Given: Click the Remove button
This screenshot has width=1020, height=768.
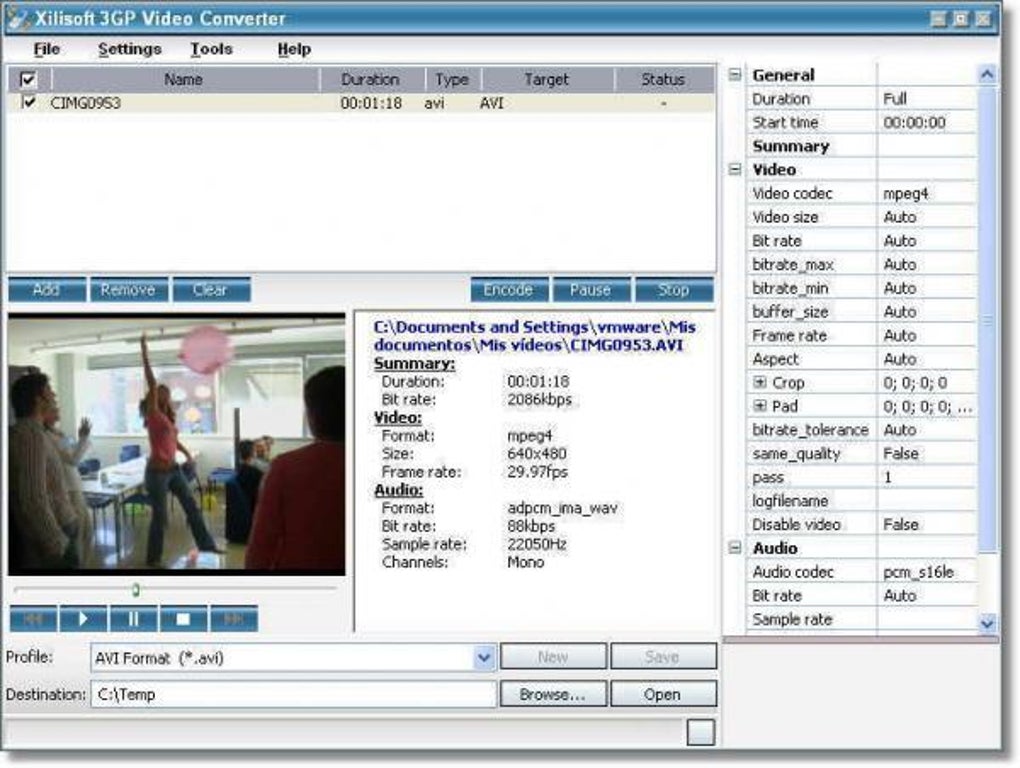Looking at the screenshot, I should tap(128, 289).
